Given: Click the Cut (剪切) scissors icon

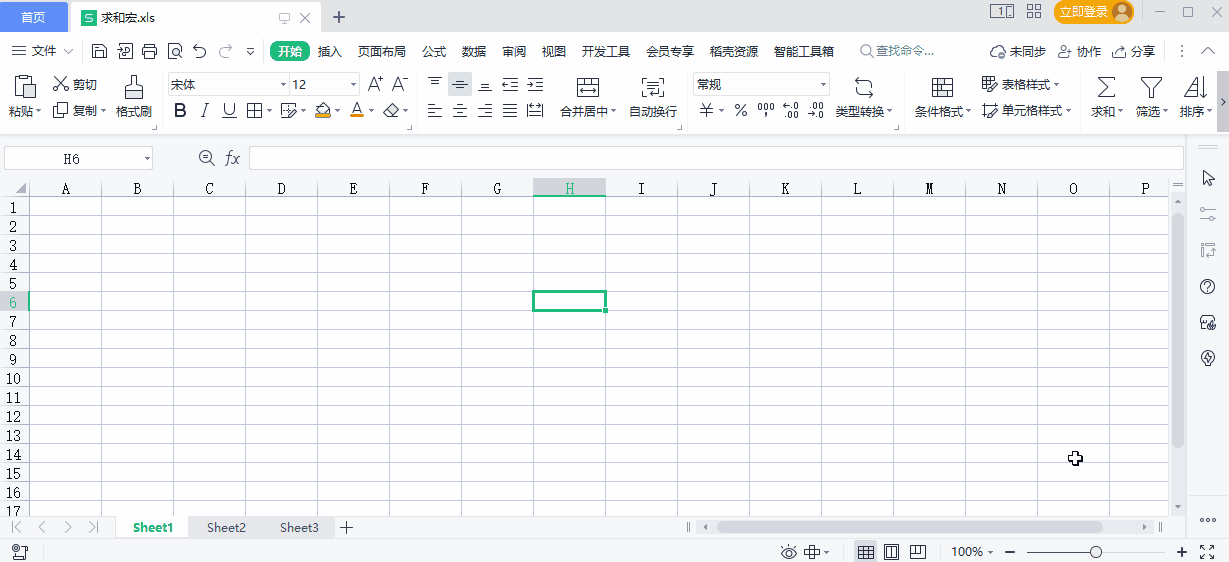Looking at the screenshot, I should 61,85.
